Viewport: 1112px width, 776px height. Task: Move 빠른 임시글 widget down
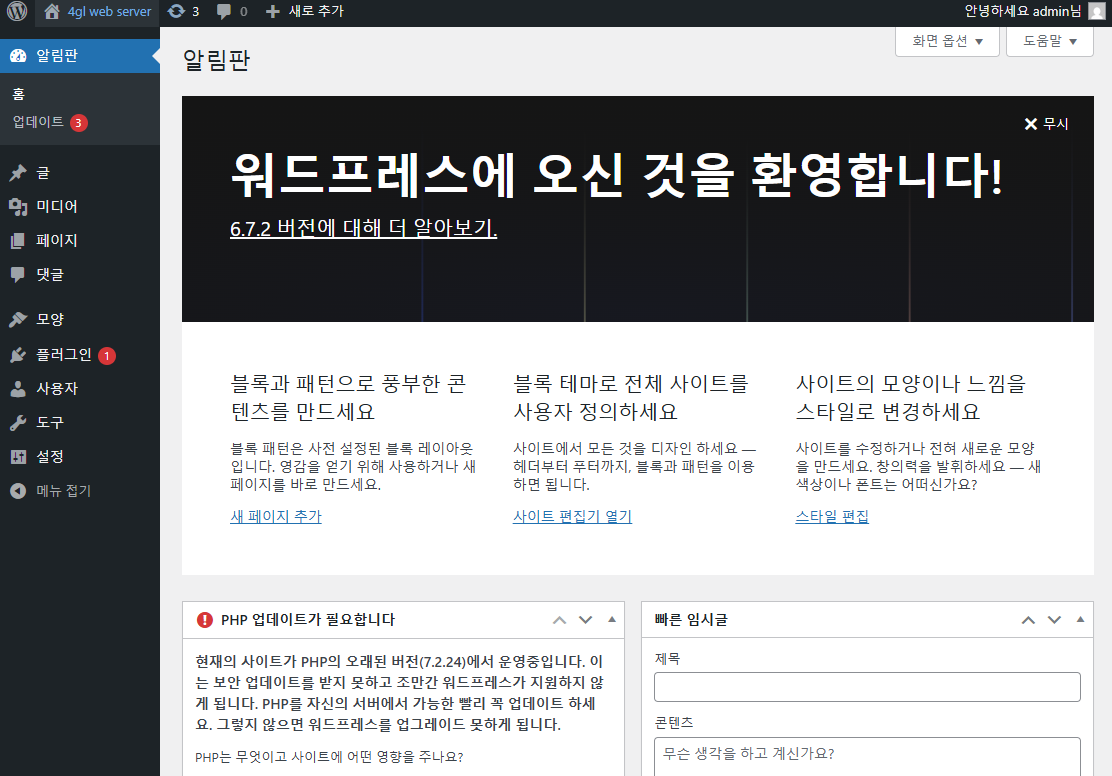click(1054, 620)
